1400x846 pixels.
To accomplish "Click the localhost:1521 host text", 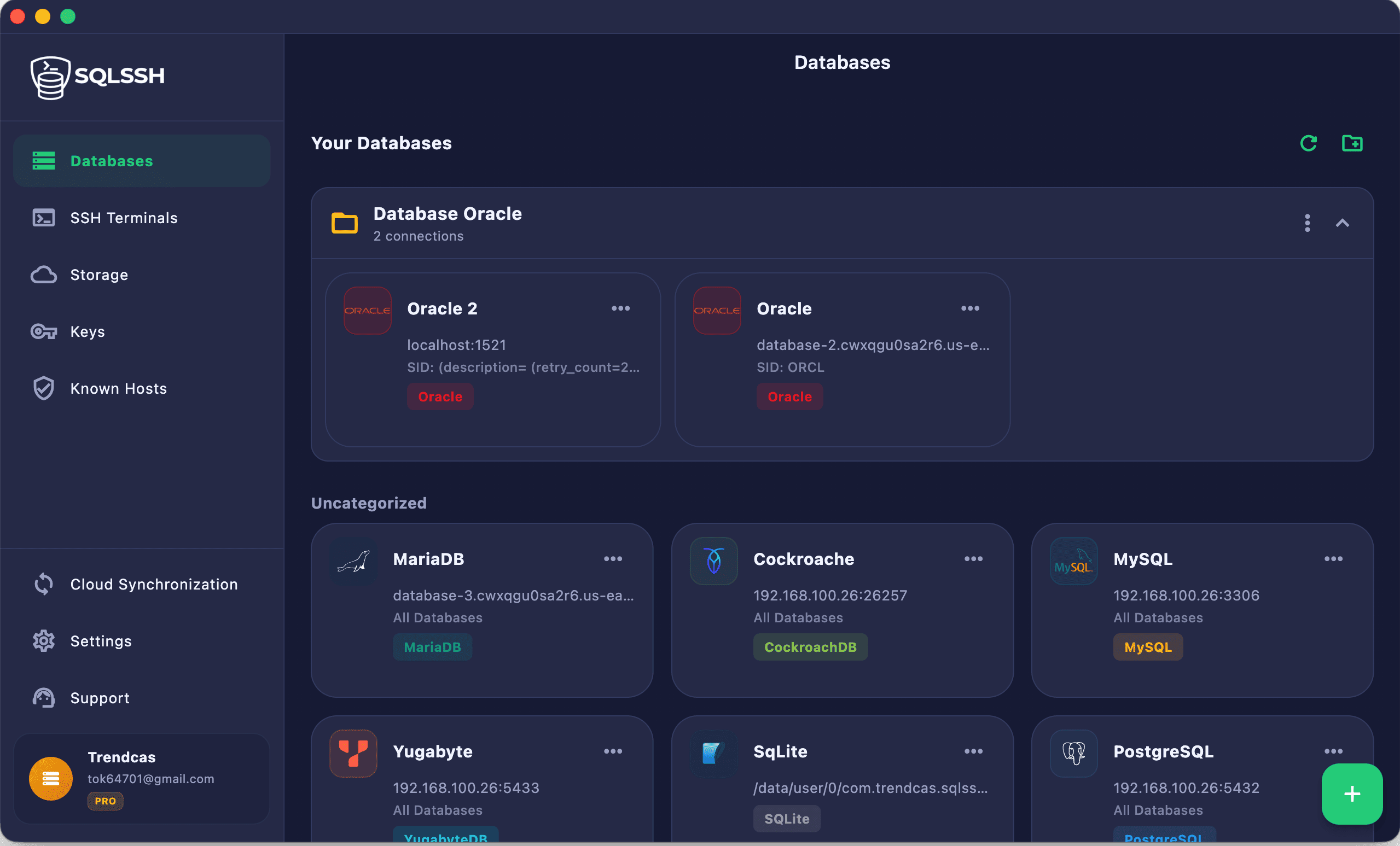I will coord(456,345).
